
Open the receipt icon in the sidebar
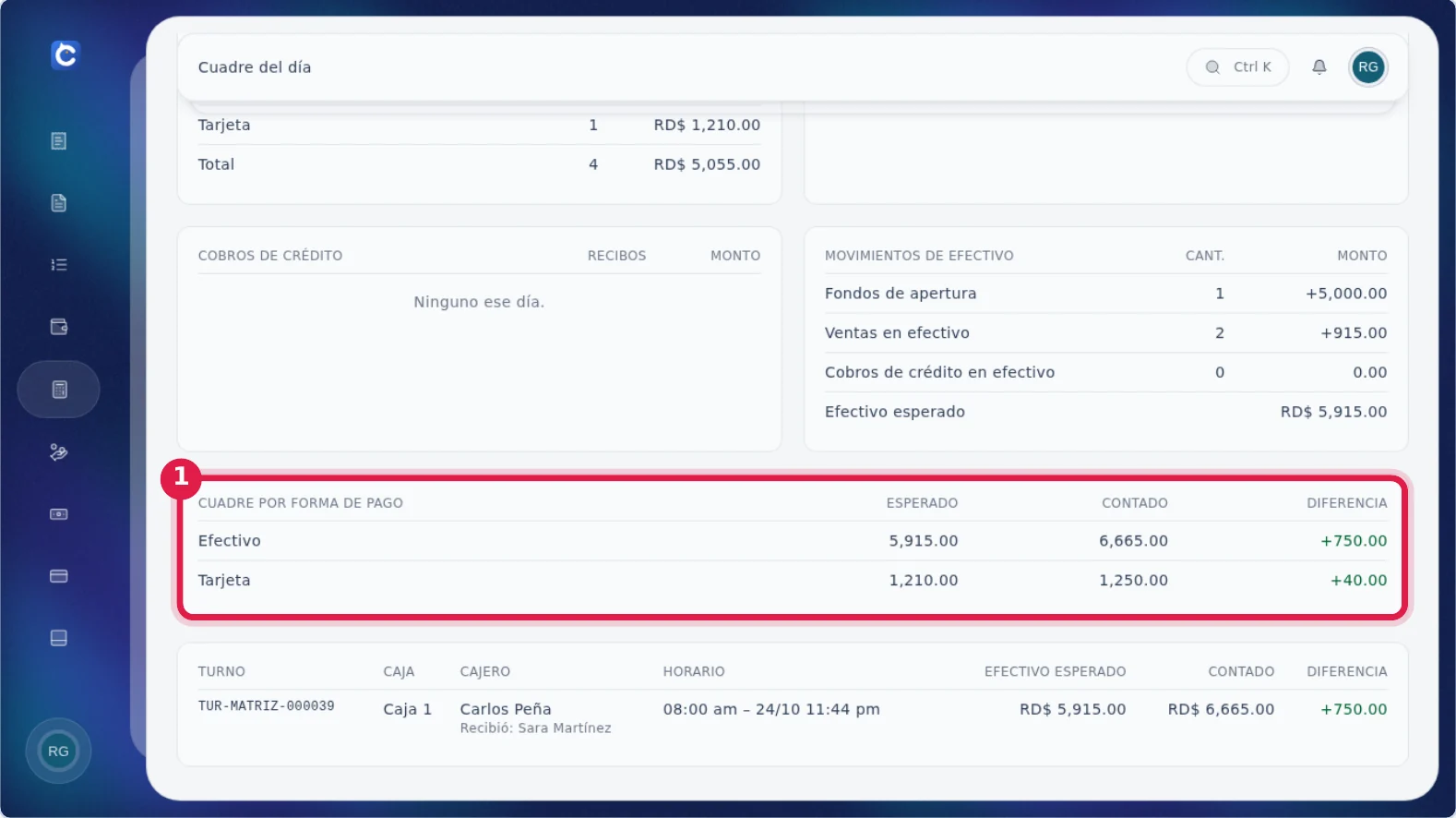pos(59,141)
